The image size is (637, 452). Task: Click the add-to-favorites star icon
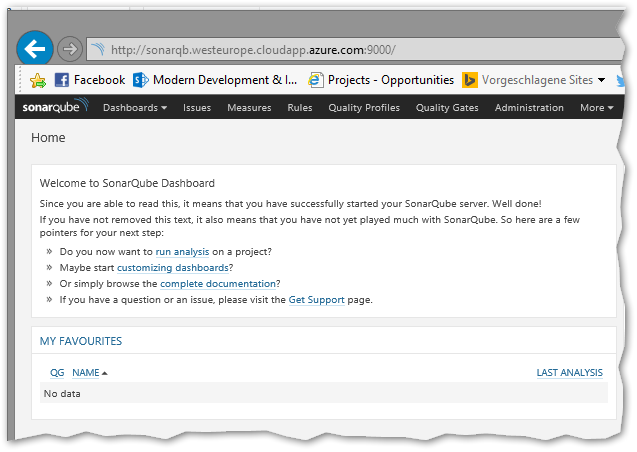click(38, 80)
